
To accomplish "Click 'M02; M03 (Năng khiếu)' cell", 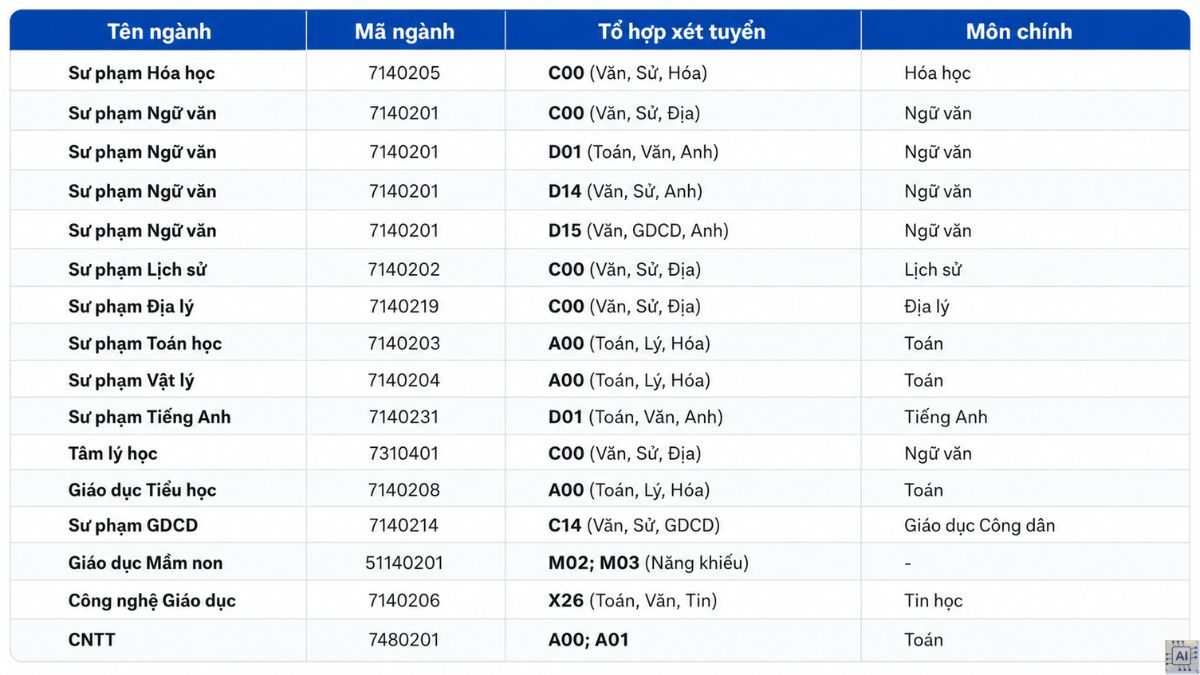I will tap(648, 563).
